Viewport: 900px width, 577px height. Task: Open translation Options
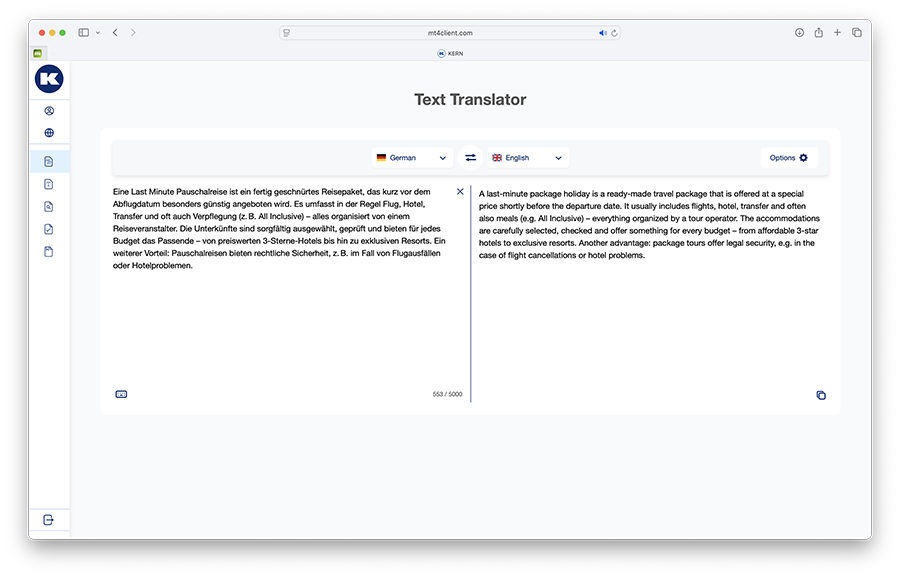click(x=789, y=158)
